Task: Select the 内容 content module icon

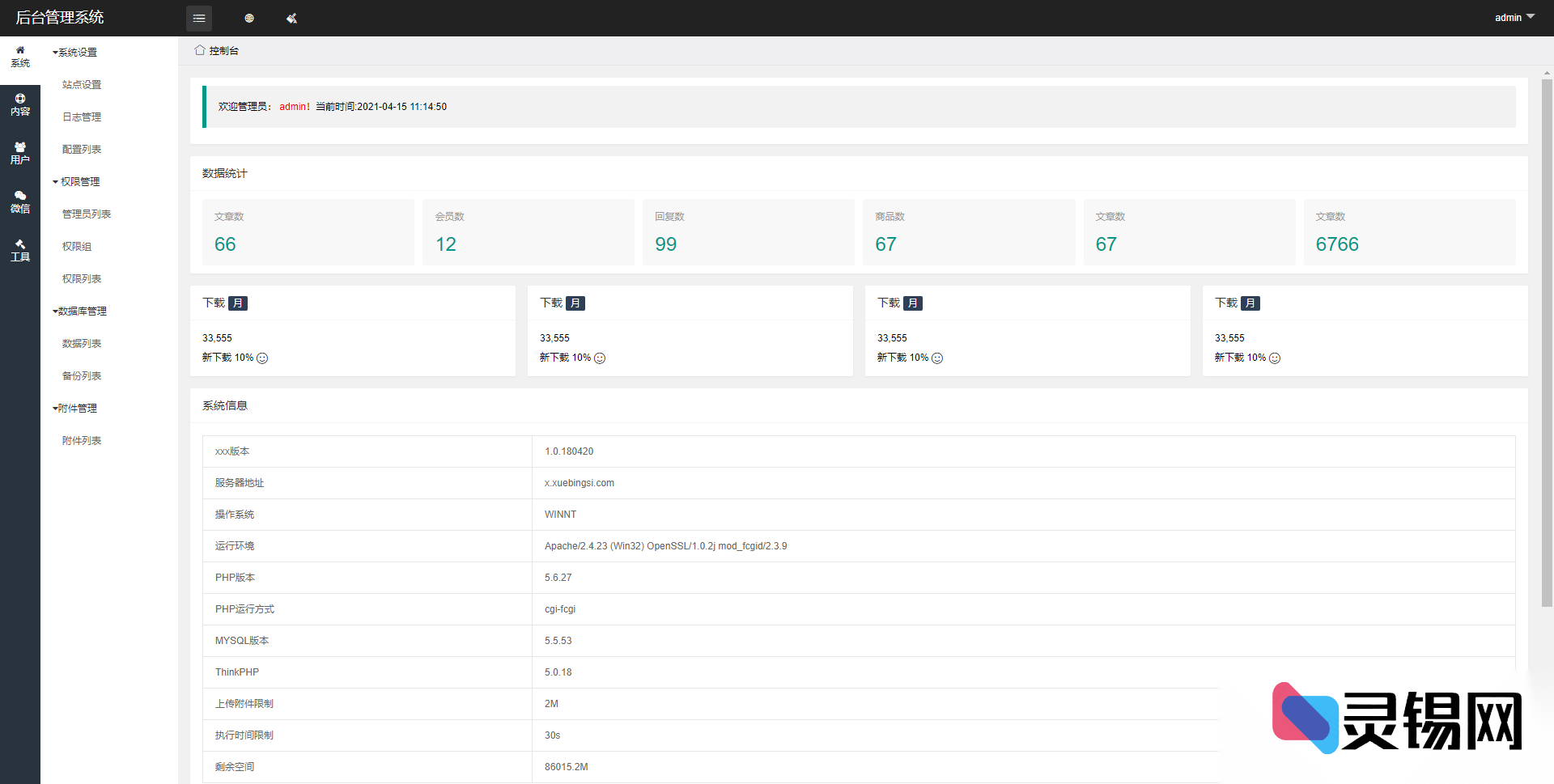Action: coord(20,105)
